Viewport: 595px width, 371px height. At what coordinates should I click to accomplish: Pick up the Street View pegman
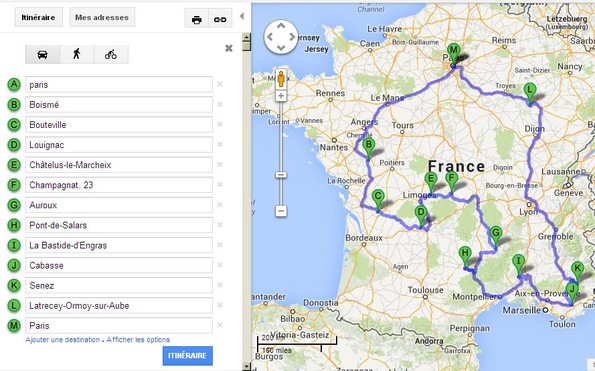[x=281, y=79]
